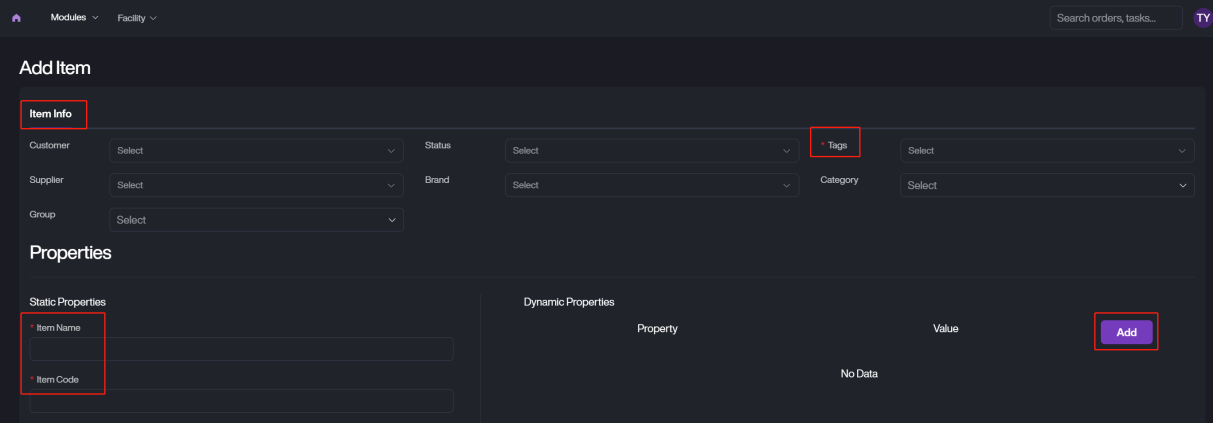Click the Value column header
Viewport: 1213px width, 423px height.
point(945,329)
